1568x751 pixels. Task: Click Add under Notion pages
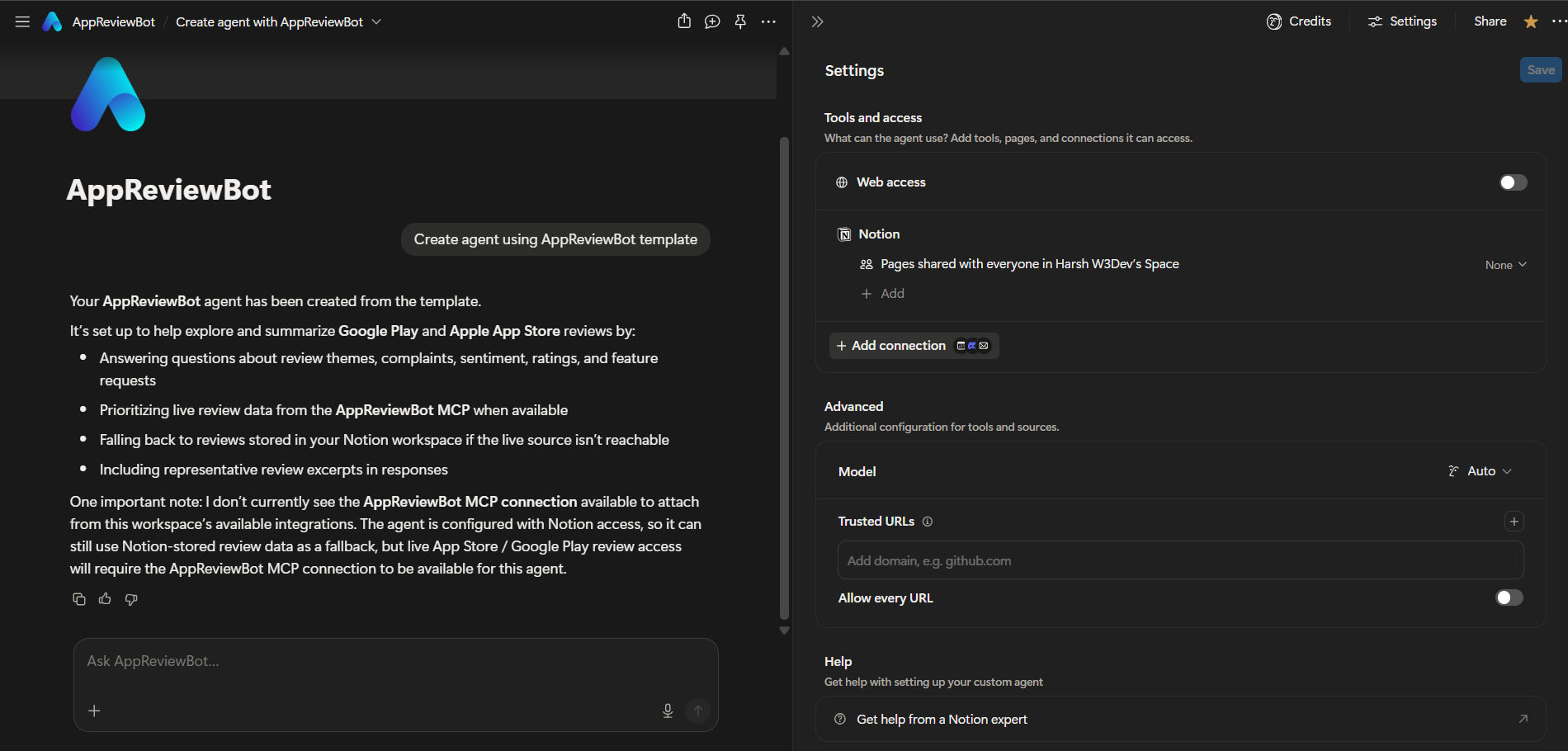click(883, 294)
